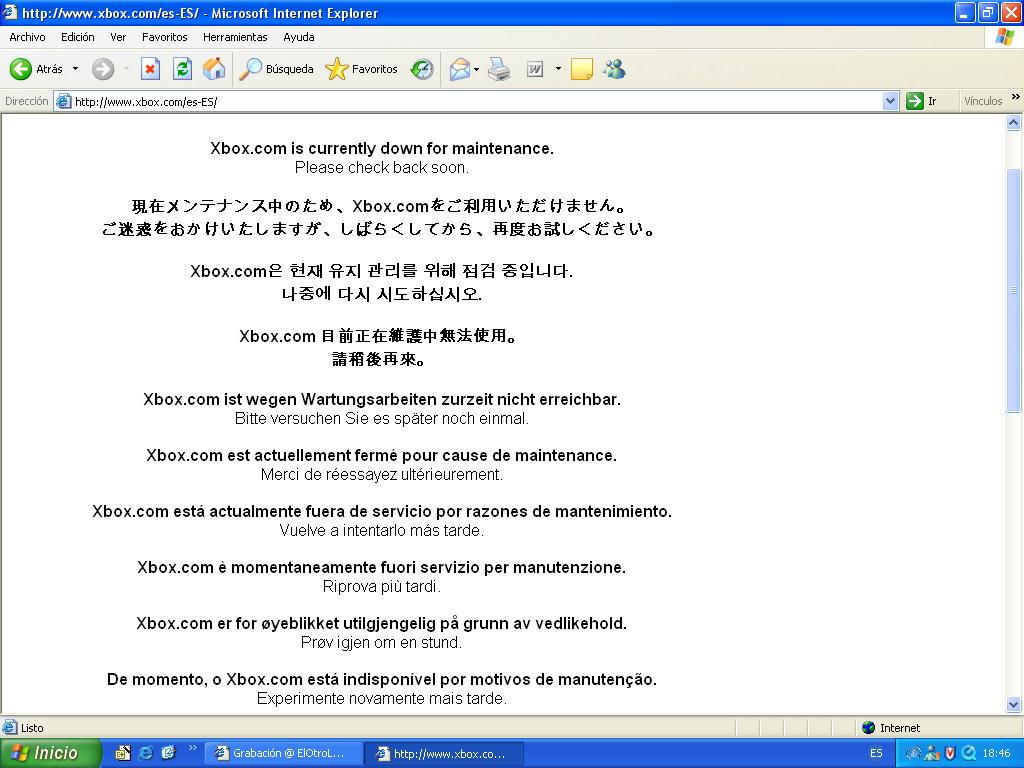Click the Messenger tray icon
The image size is (1024, 768).
[x=932, y=753]
